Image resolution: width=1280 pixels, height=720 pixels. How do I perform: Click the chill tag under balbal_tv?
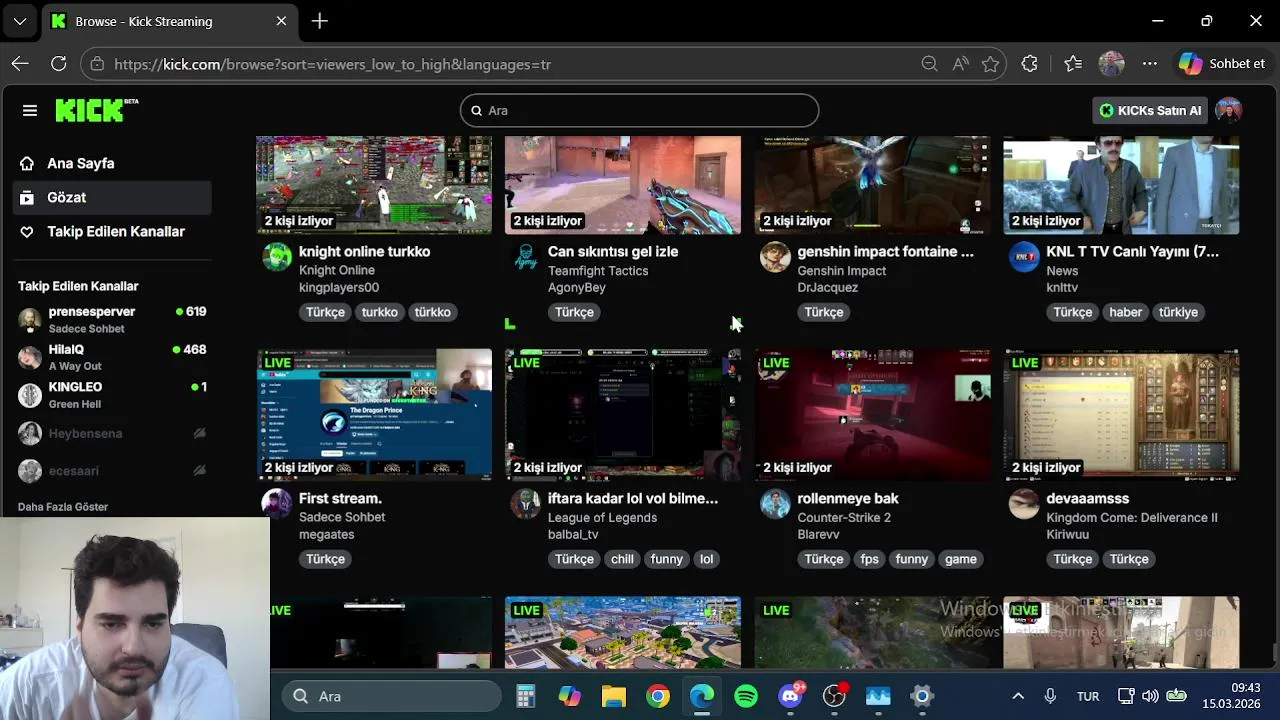pos(622,559)
